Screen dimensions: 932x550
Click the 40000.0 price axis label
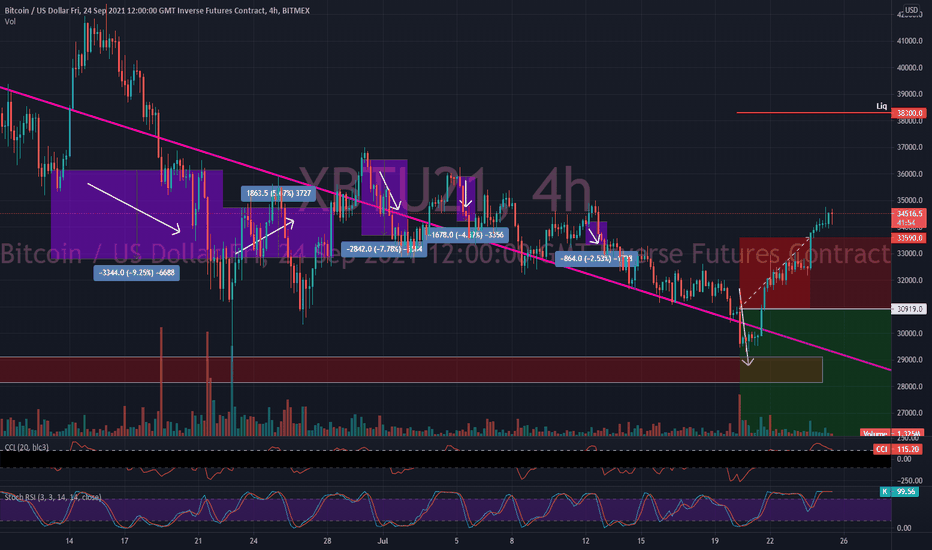[909, 68]
